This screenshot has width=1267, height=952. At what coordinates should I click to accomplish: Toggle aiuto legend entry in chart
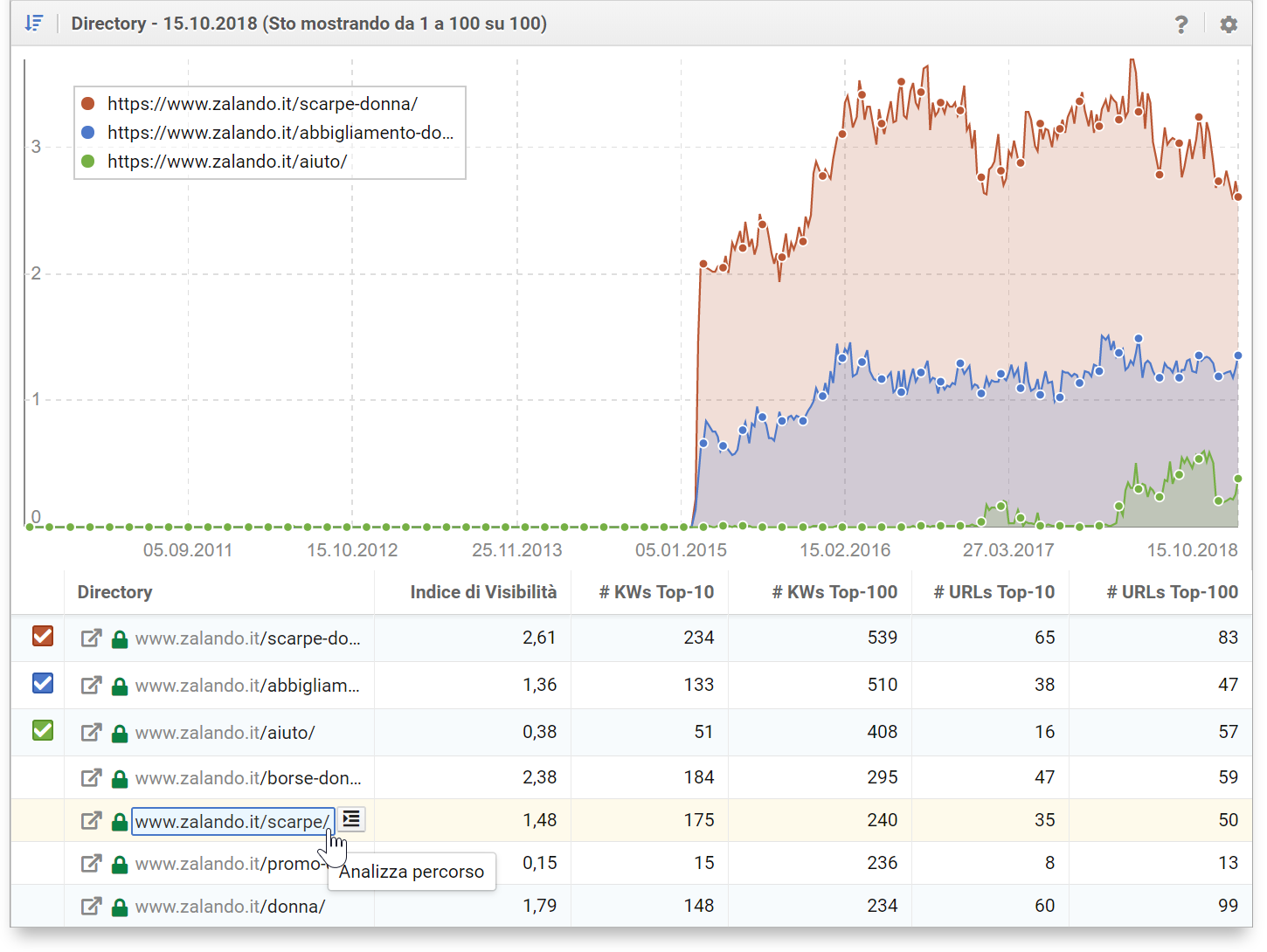tap(214, 162)
